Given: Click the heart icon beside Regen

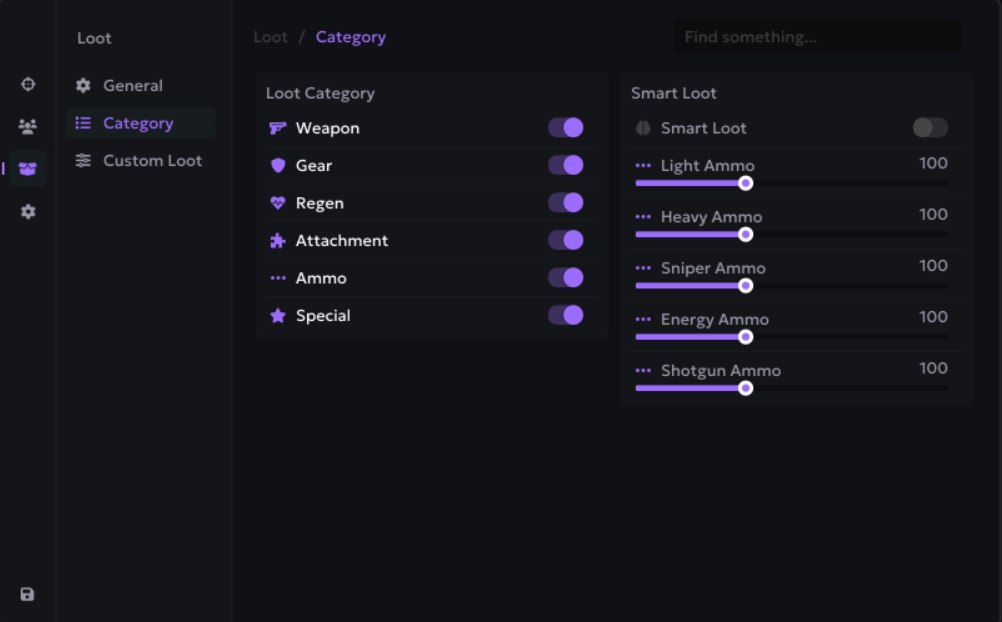Looking at the screenshot, I should 277,203.
